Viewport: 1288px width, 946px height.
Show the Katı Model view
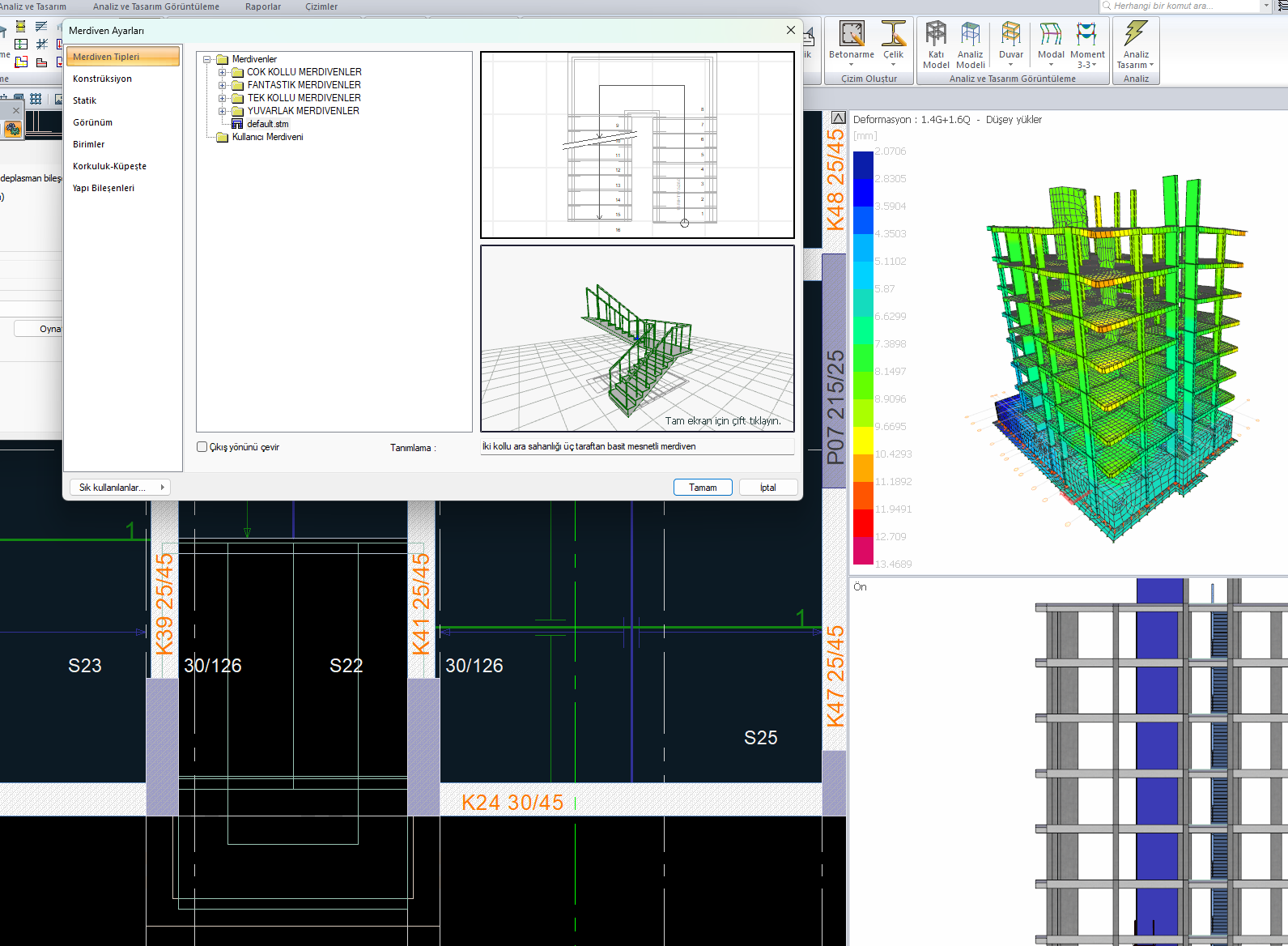(936, 45)
